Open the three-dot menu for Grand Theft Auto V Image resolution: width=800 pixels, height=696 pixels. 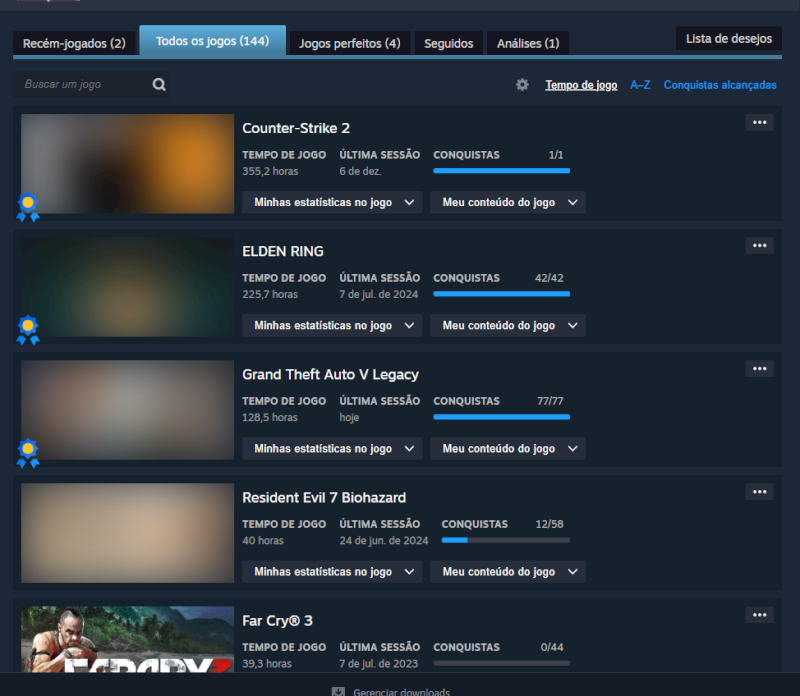tap(759, 369)
